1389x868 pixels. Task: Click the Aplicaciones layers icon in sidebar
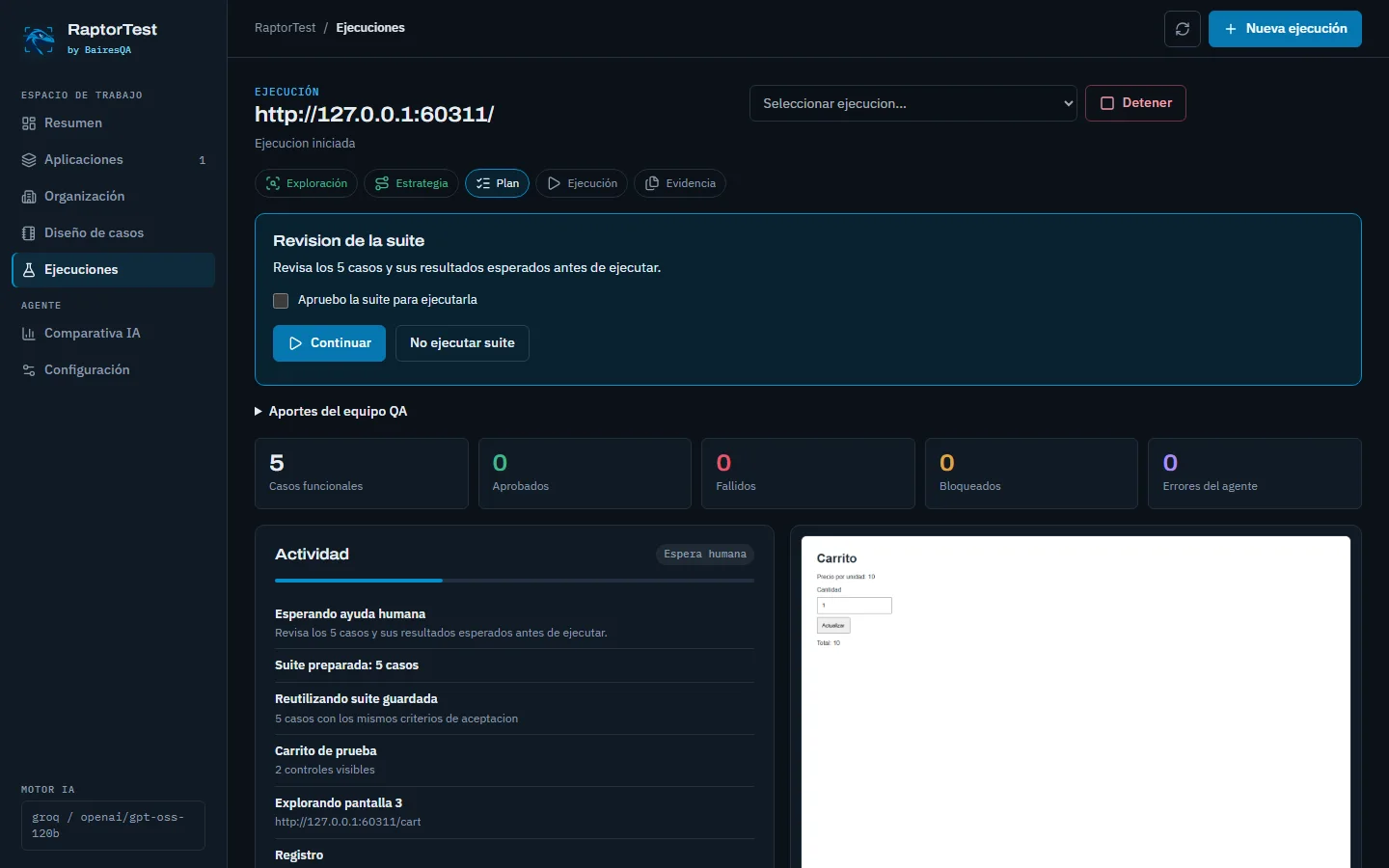(x=29, y=160)
